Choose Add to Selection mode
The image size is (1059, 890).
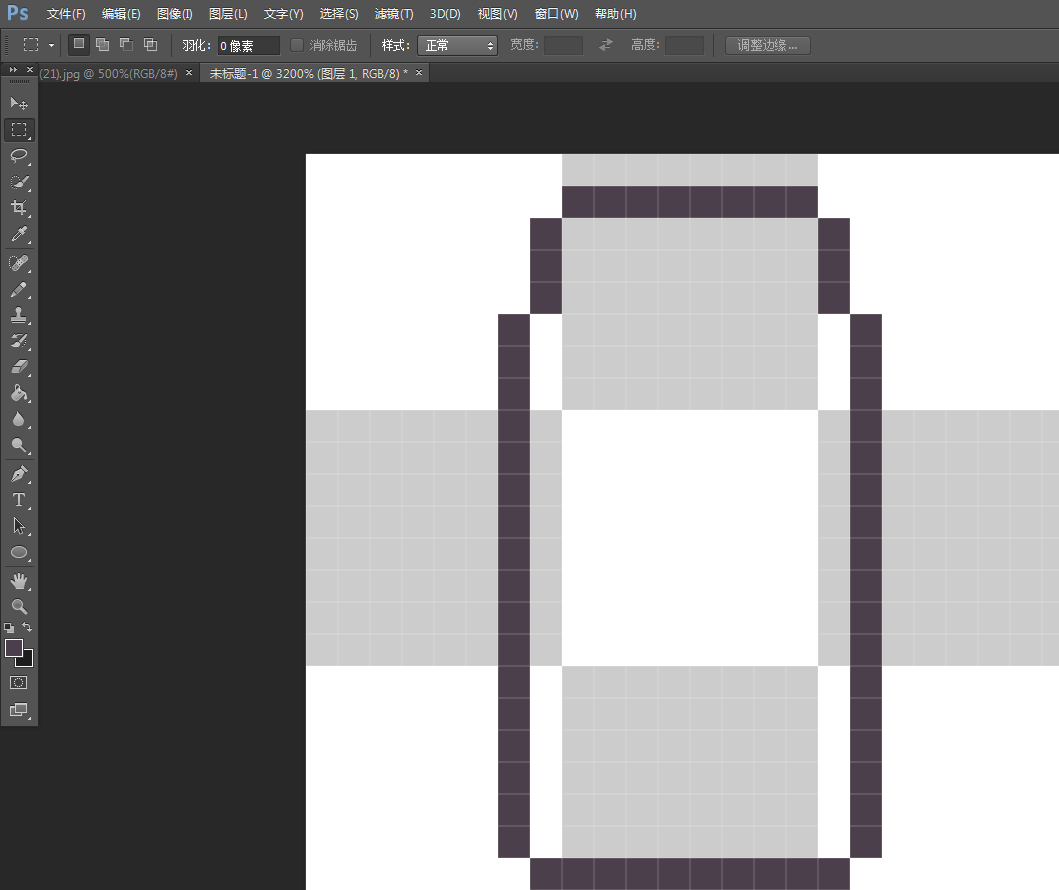[103, 45]
